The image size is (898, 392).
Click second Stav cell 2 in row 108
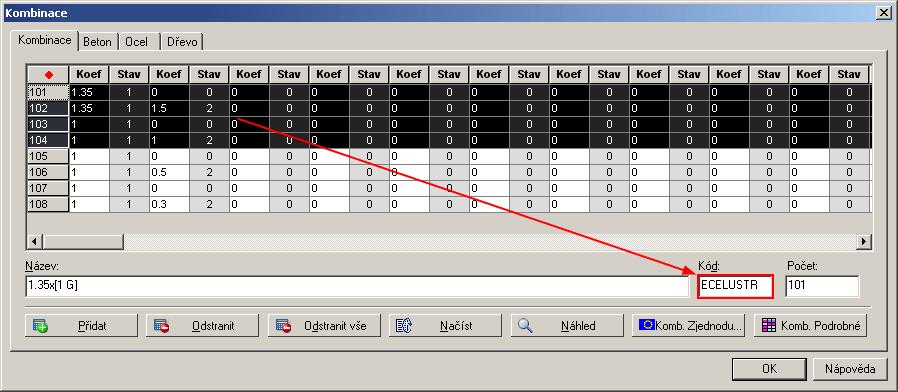[x=210, y=204]
